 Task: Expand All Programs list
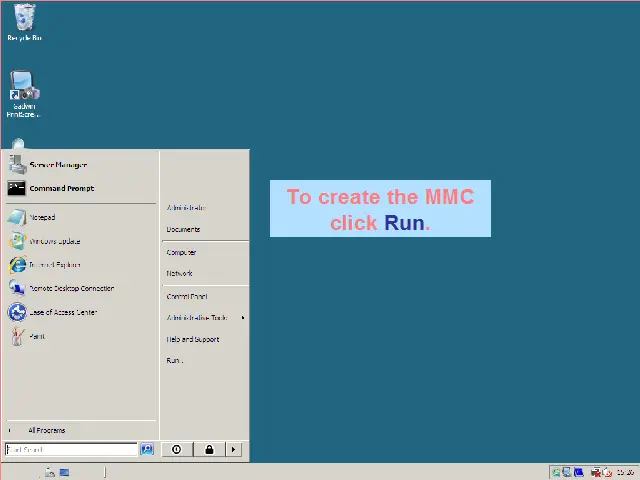47,430
